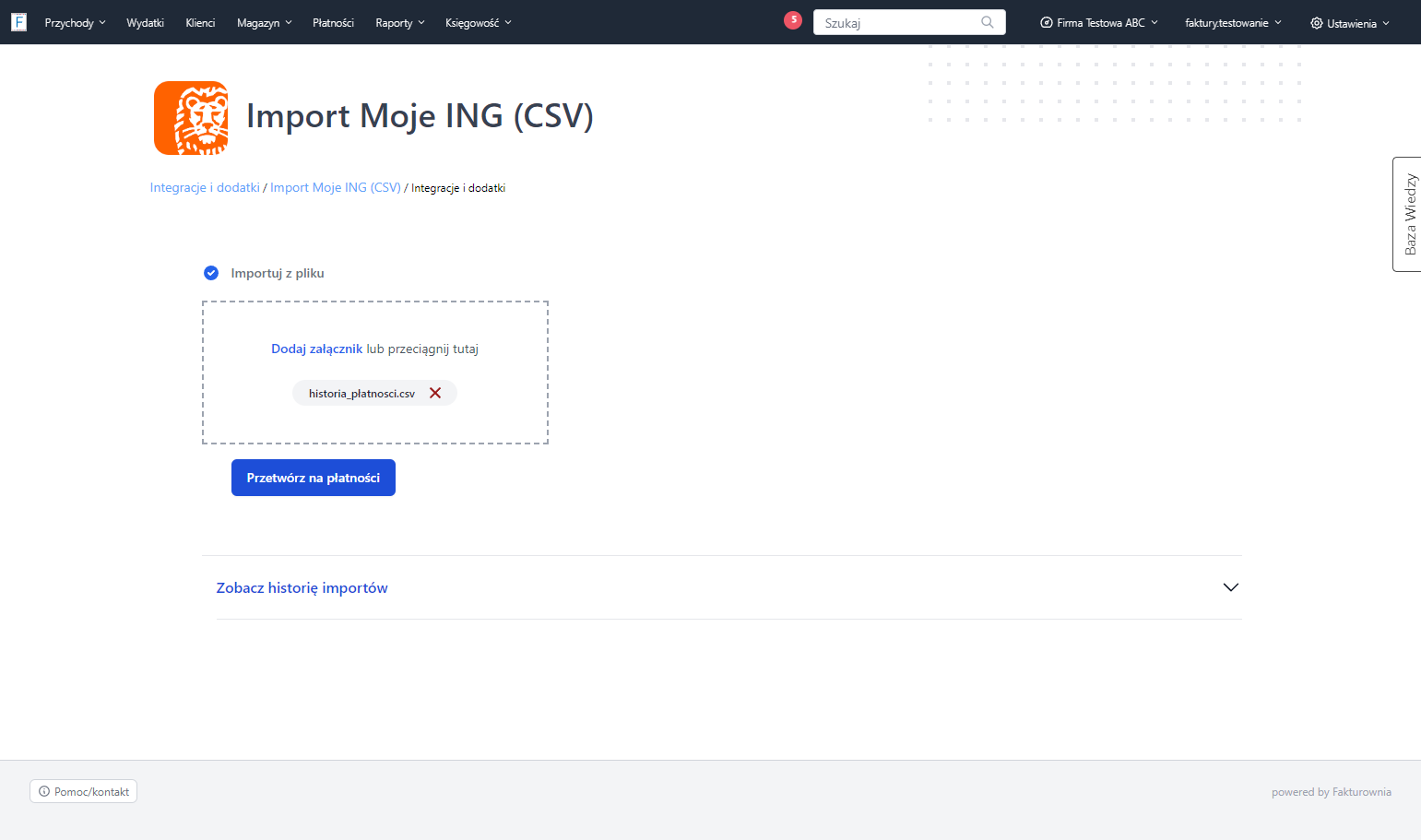Open the Import Moje ING (CSV) breadcrumb link
Screen dimensions: 1421x840
point(336,187)
